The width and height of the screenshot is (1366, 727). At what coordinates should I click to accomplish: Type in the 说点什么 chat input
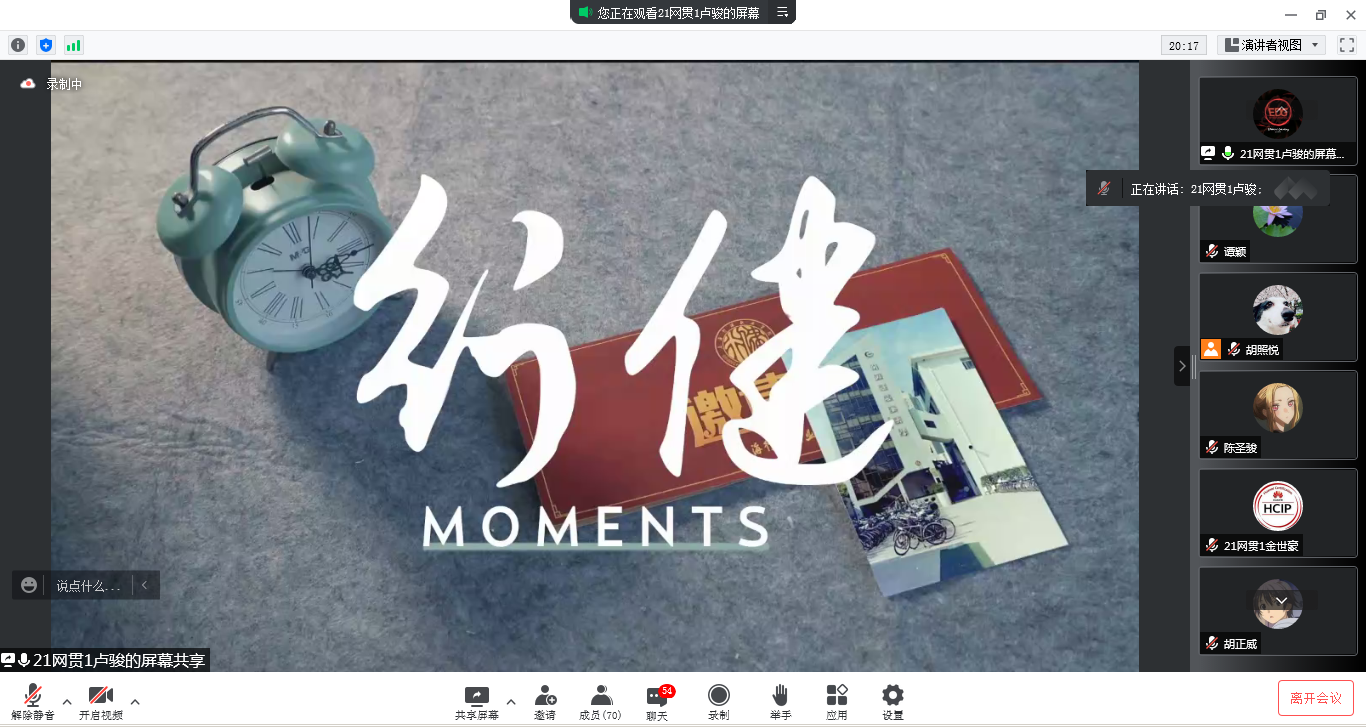(x=88, y=586)
